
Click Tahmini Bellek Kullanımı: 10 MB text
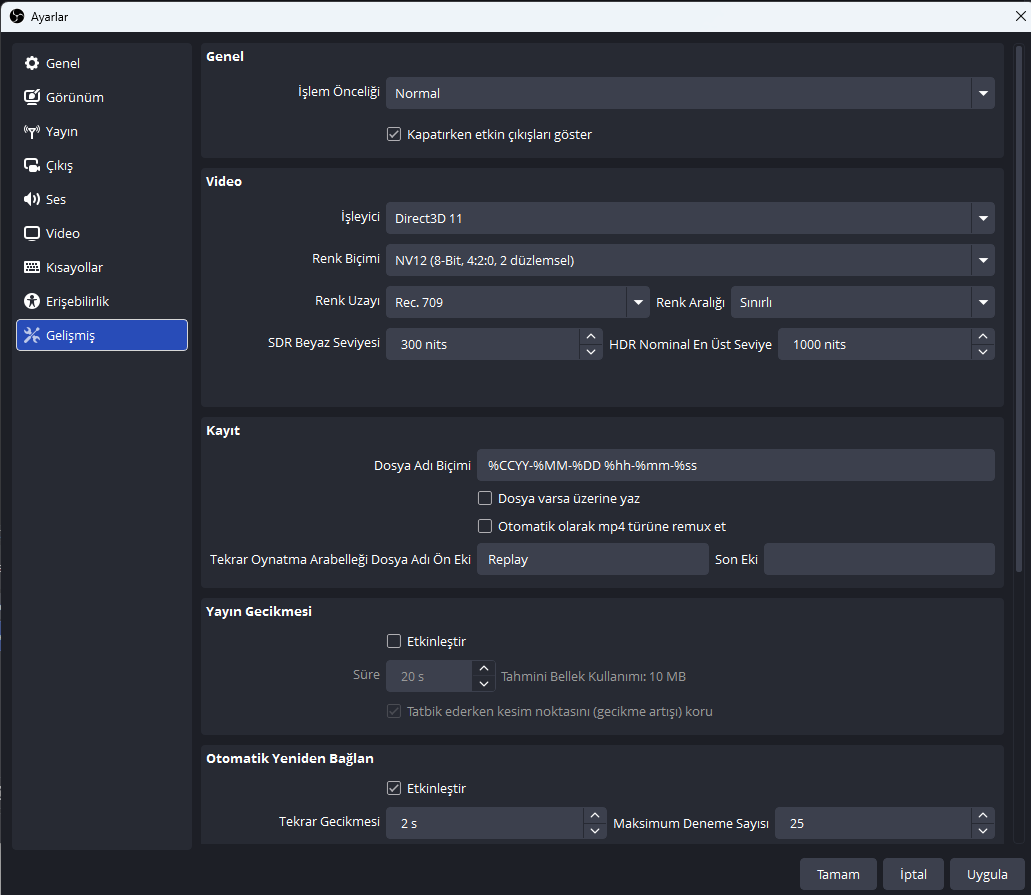coord(593,676)
